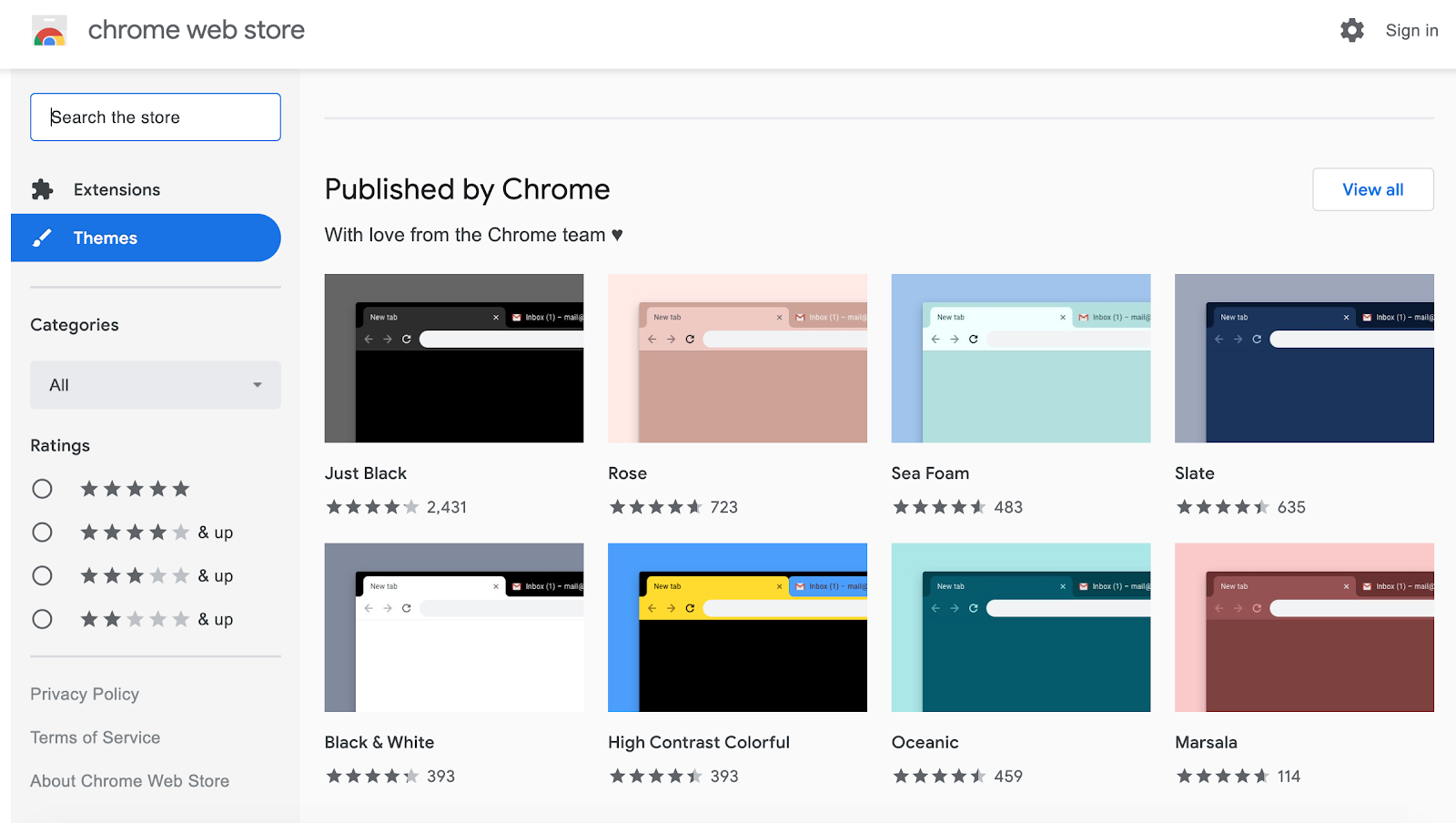Click the Oceanic theme title
The width and height of the screenshot is (1456, 823).
tap(925, 742)
